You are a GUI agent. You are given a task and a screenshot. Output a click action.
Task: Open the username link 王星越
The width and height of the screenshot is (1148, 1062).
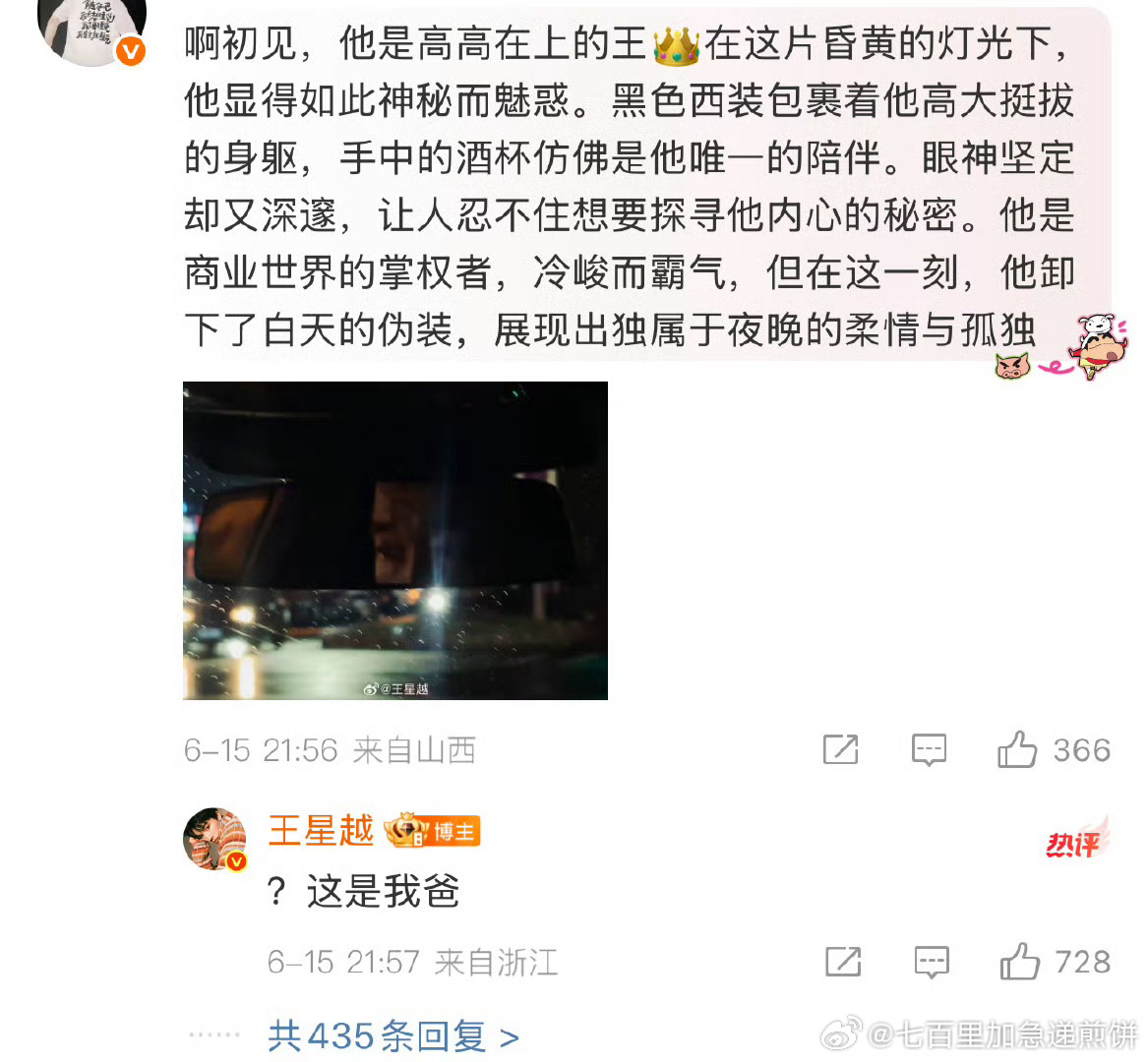coord(322,831)
